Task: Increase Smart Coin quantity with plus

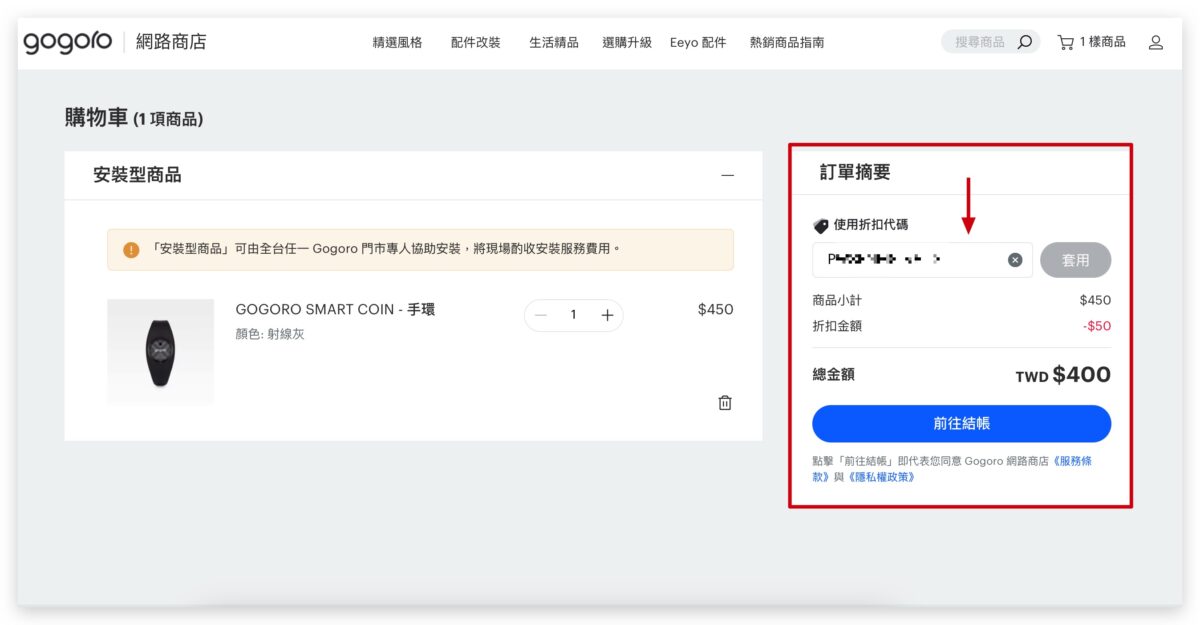Action: coord(607,315)
